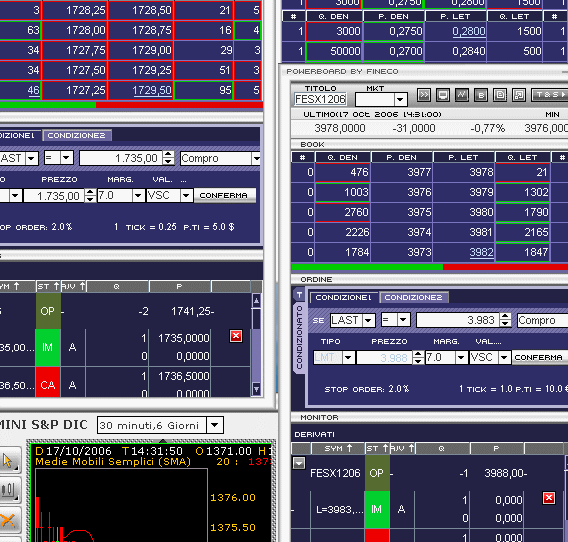Cancel the FESX1206 IM order with red X
568x542 pixels.
click(x=549, y=498)
